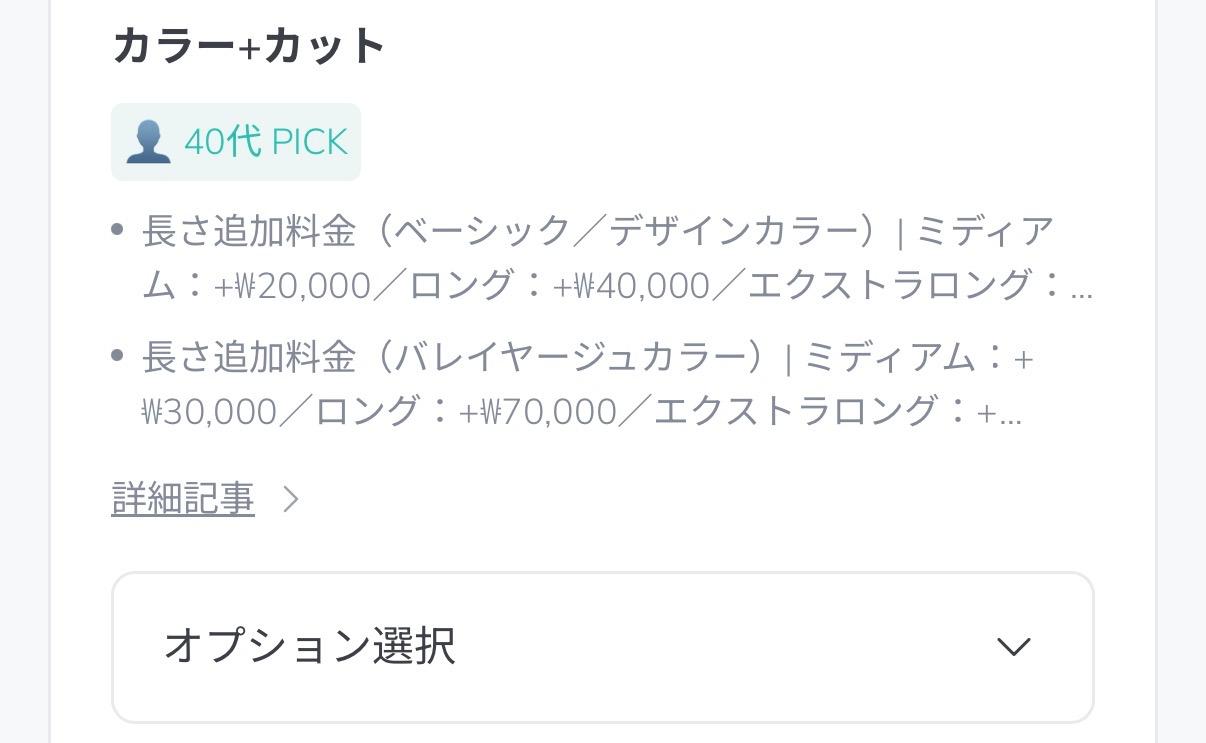This screenshot has width=1206, height=743.
Task: Click the bullet dot before ベーシック line
Action: 117,231
